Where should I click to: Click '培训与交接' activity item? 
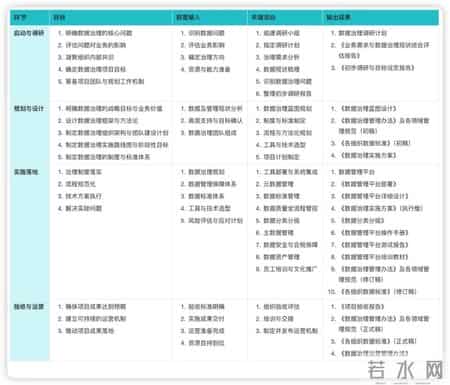coord(278,319)
